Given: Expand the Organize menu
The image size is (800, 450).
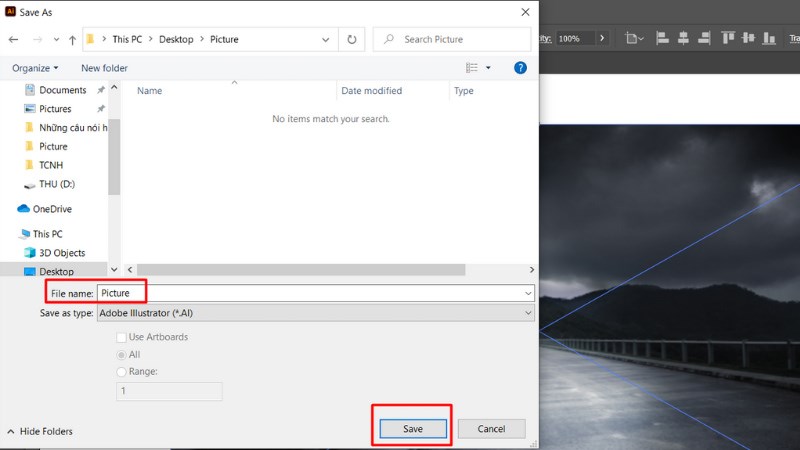Looking at the screenshot, I should [35, 68].
